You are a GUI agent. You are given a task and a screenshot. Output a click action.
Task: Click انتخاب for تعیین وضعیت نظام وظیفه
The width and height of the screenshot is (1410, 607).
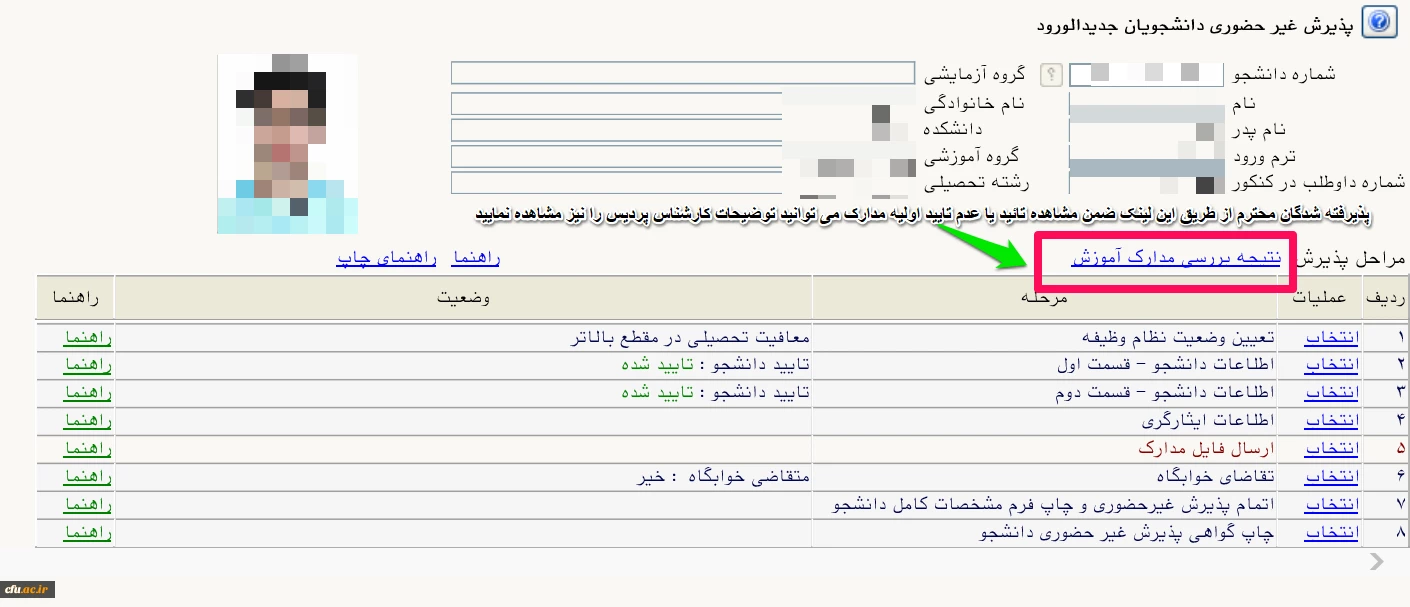click(x=1331, y=338)
